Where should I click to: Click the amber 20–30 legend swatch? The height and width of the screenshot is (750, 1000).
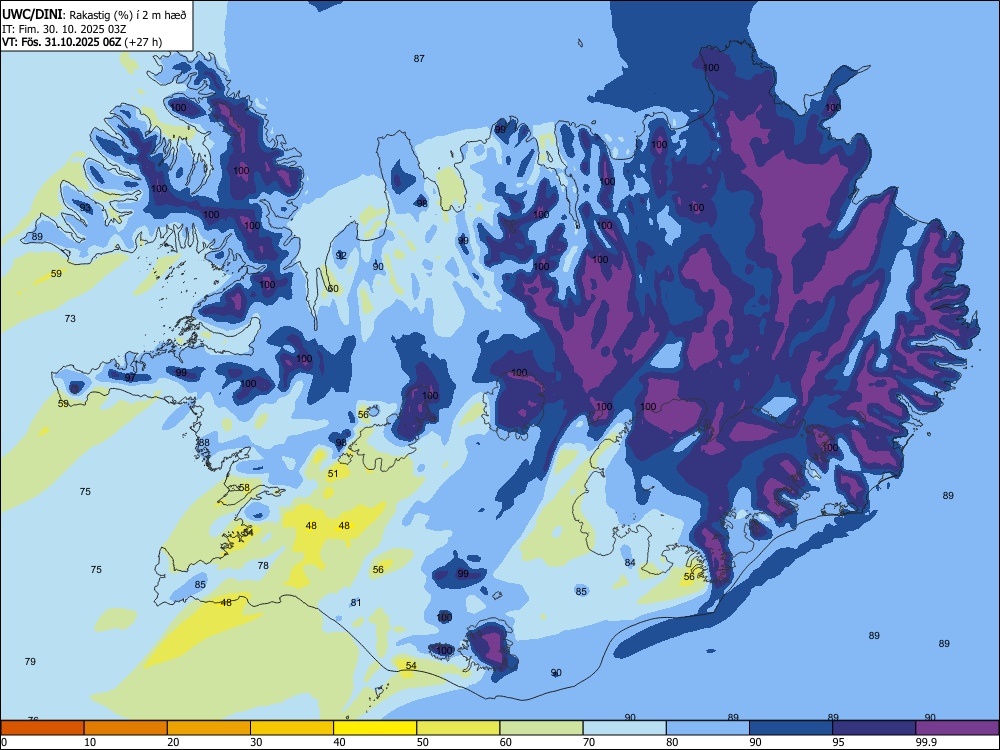pos(209,728)
